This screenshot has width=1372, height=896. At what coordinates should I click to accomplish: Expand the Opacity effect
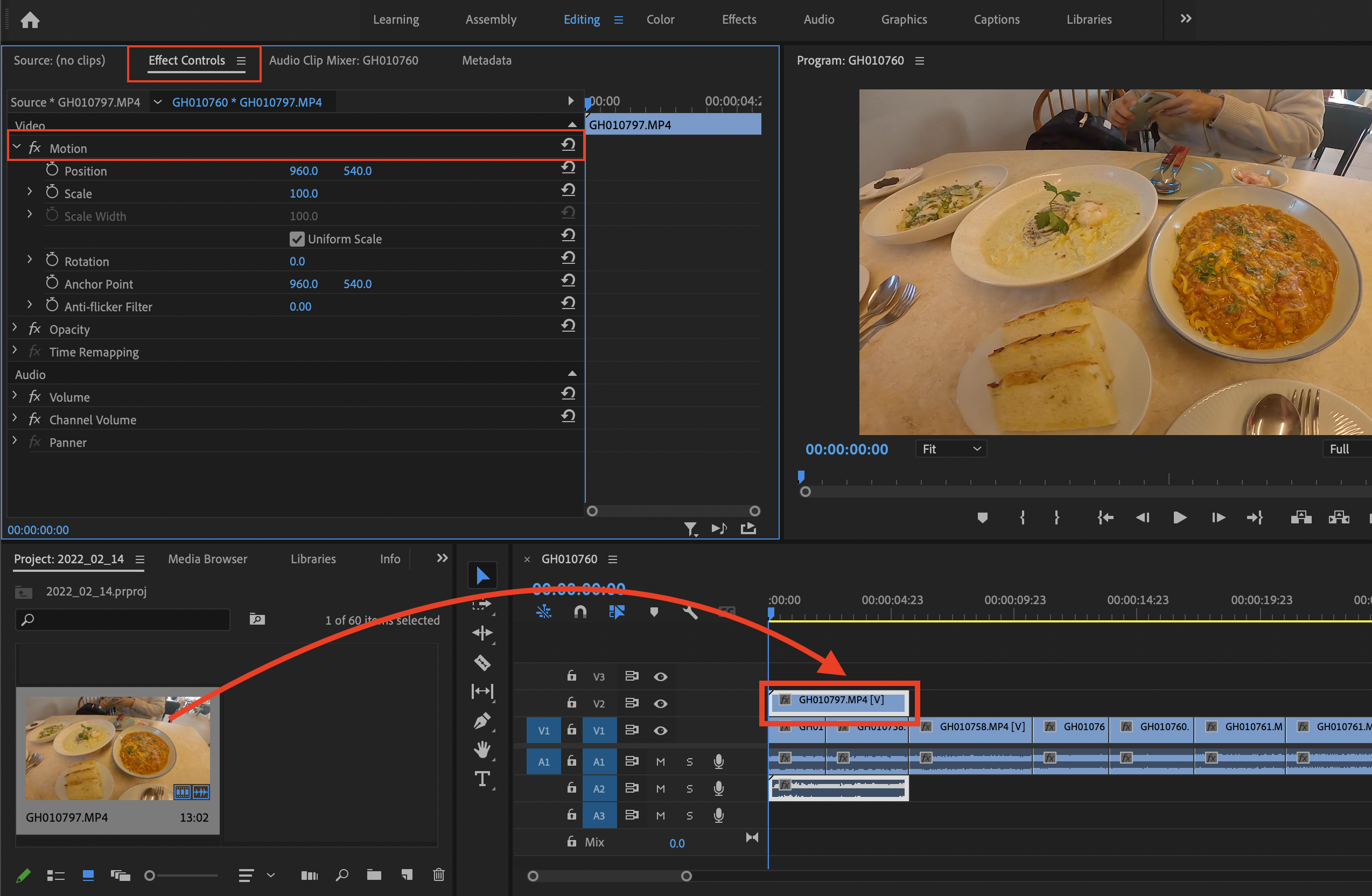point(15,328)
